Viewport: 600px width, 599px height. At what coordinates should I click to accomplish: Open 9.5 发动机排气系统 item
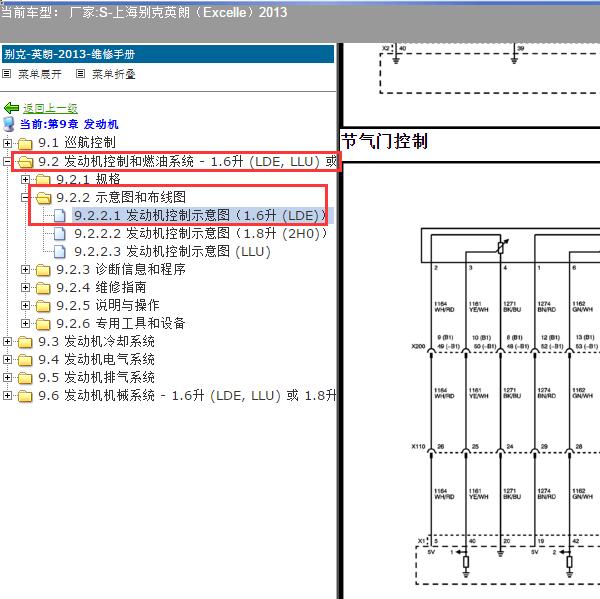pos(96,377)
